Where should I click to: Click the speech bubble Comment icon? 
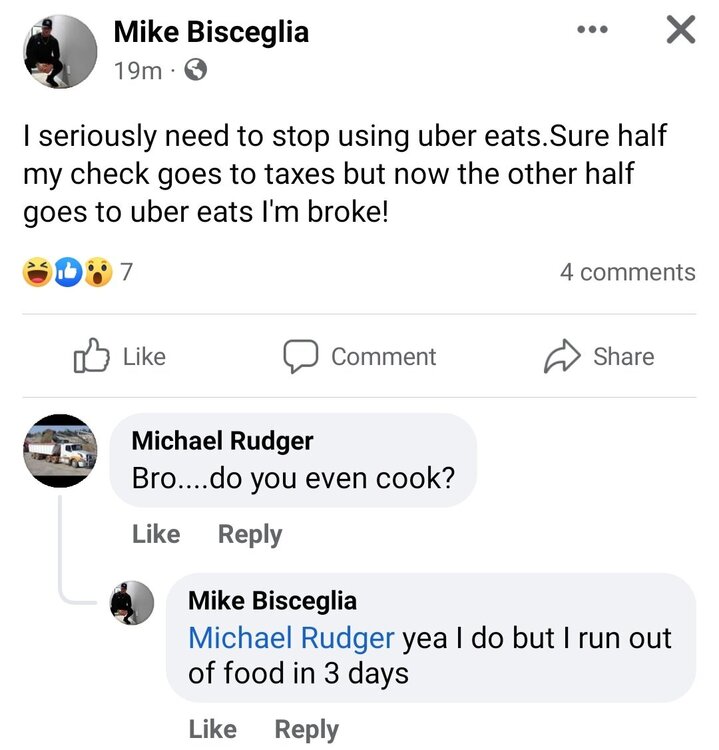coord(300,357)
